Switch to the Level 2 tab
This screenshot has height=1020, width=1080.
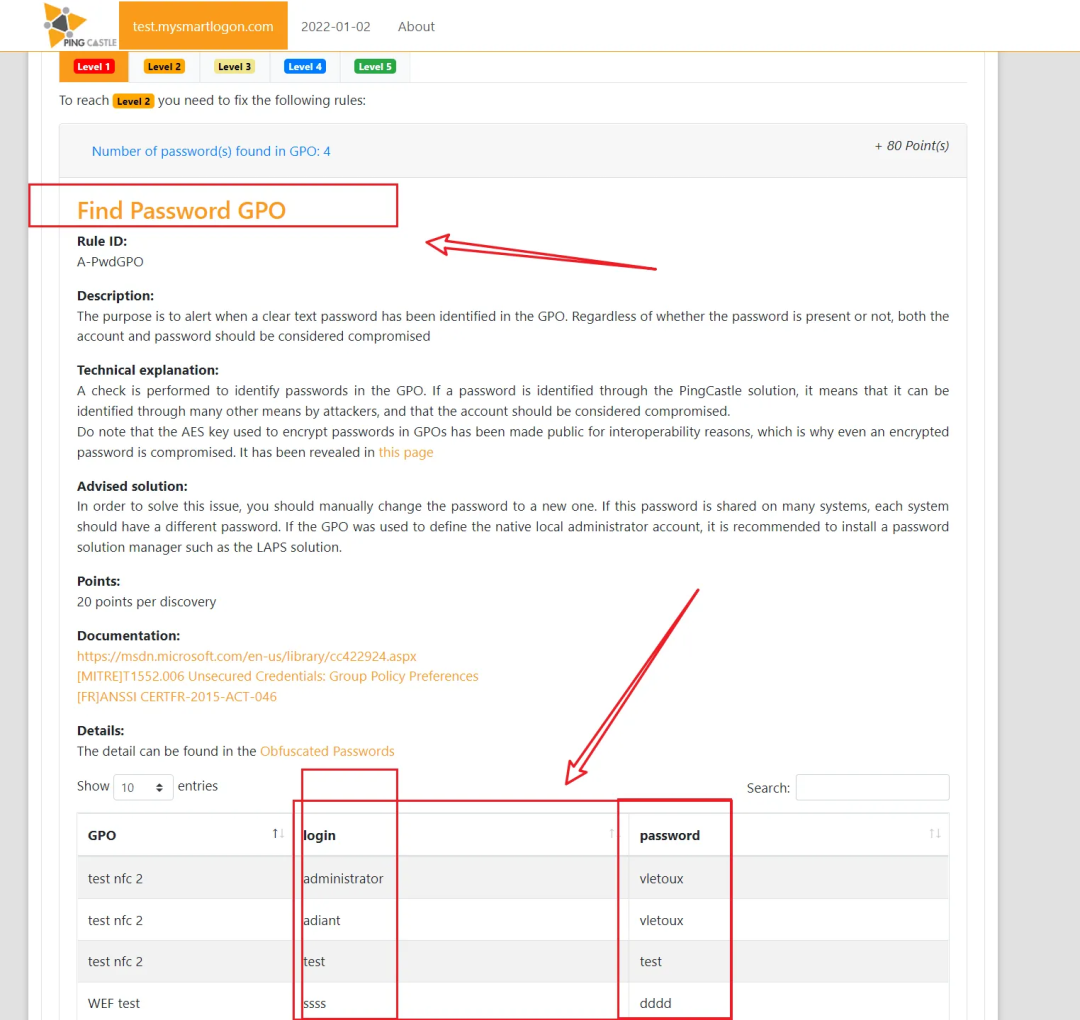164,67
